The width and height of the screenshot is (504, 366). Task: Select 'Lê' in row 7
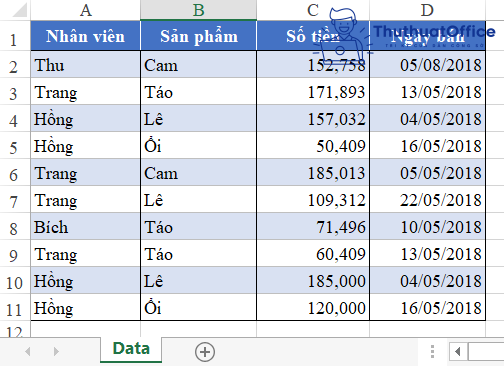click(199, 200)
